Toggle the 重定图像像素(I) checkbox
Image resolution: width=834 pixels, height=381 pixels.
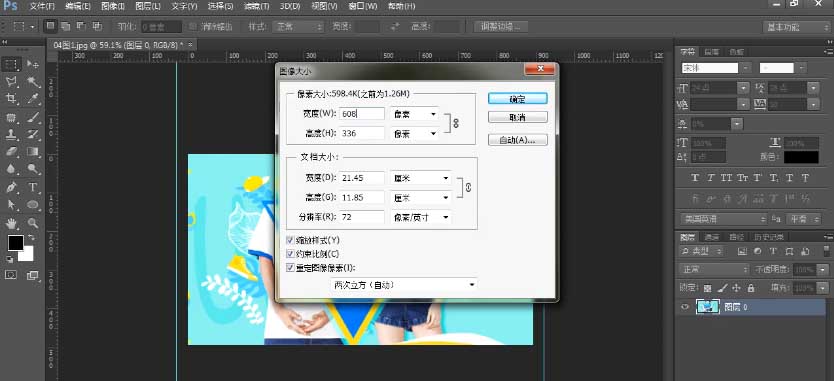(290, 268)
